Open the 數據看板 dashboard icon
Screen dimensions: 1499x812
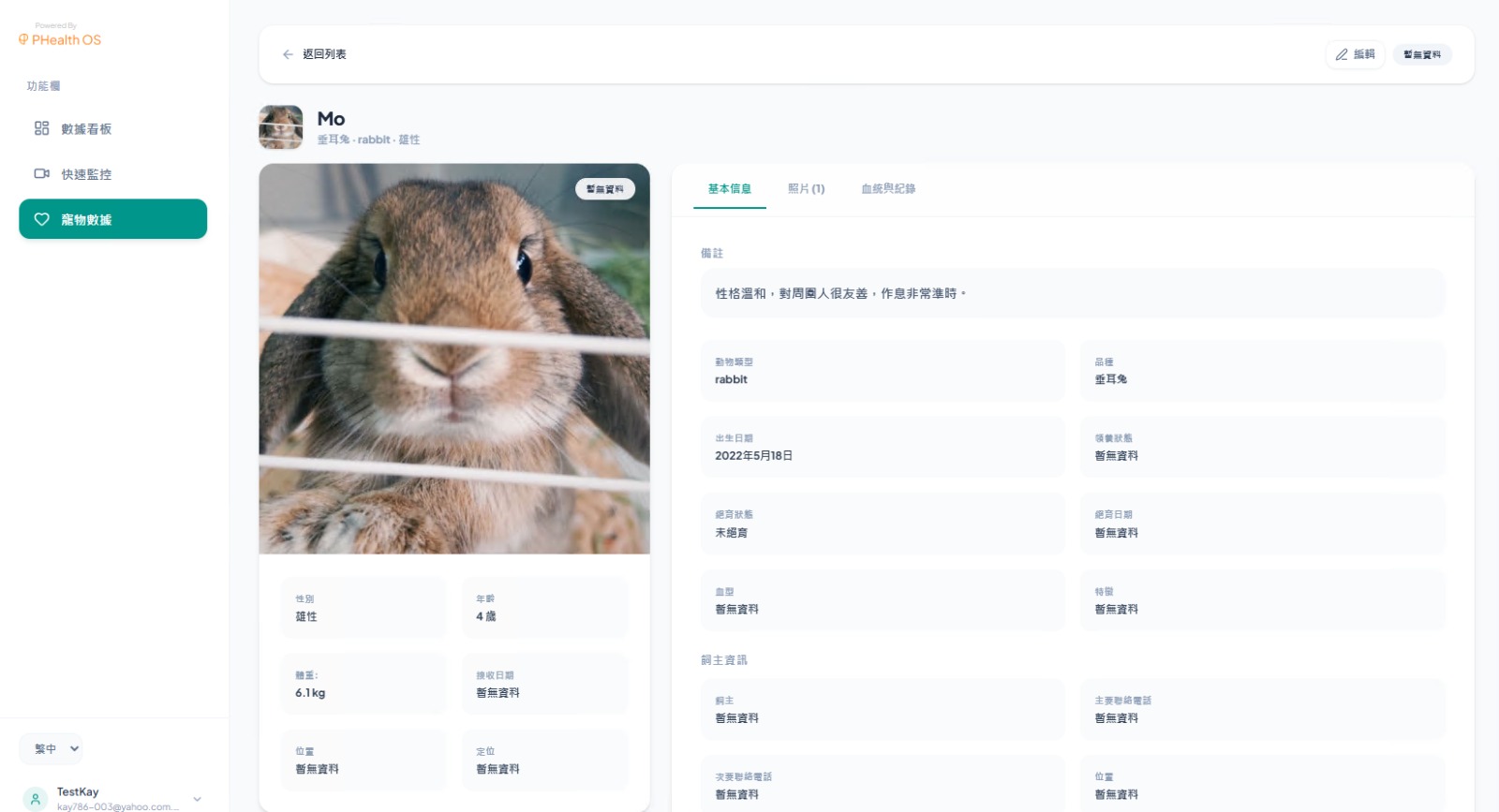tap(41, 128)
